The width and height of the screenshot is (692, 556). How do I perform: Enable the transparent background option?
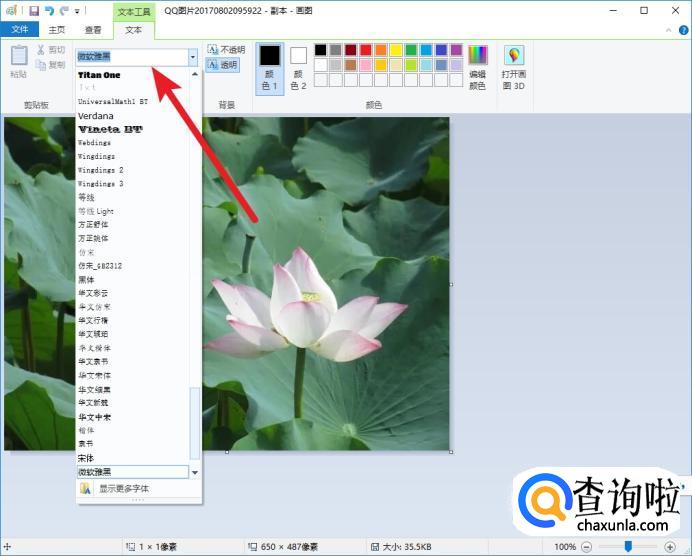pyautogui.click(x=225, y=64)
